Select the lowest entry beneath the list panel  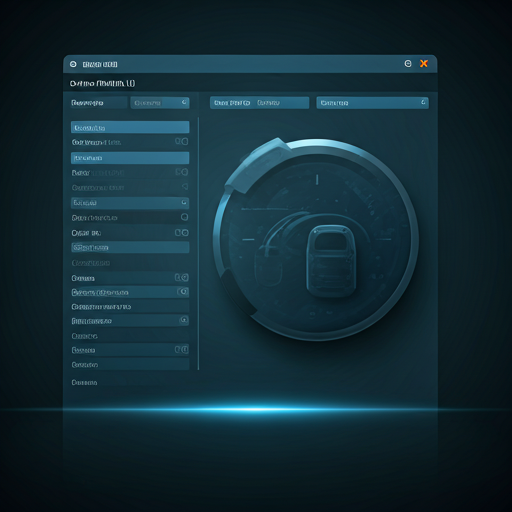84,383
